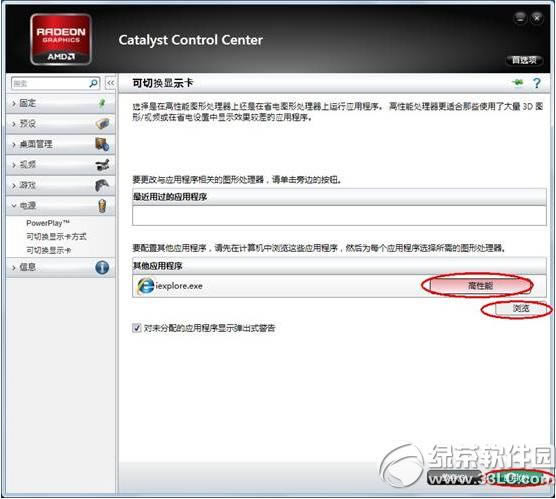The image size is (556, 499).
Task: Click the empty recent applications list box
Action: (339, 215)
